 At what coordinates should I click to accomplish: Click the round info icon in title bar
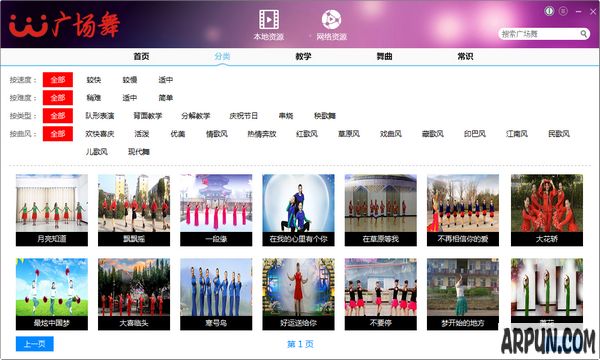coord(549,11)
